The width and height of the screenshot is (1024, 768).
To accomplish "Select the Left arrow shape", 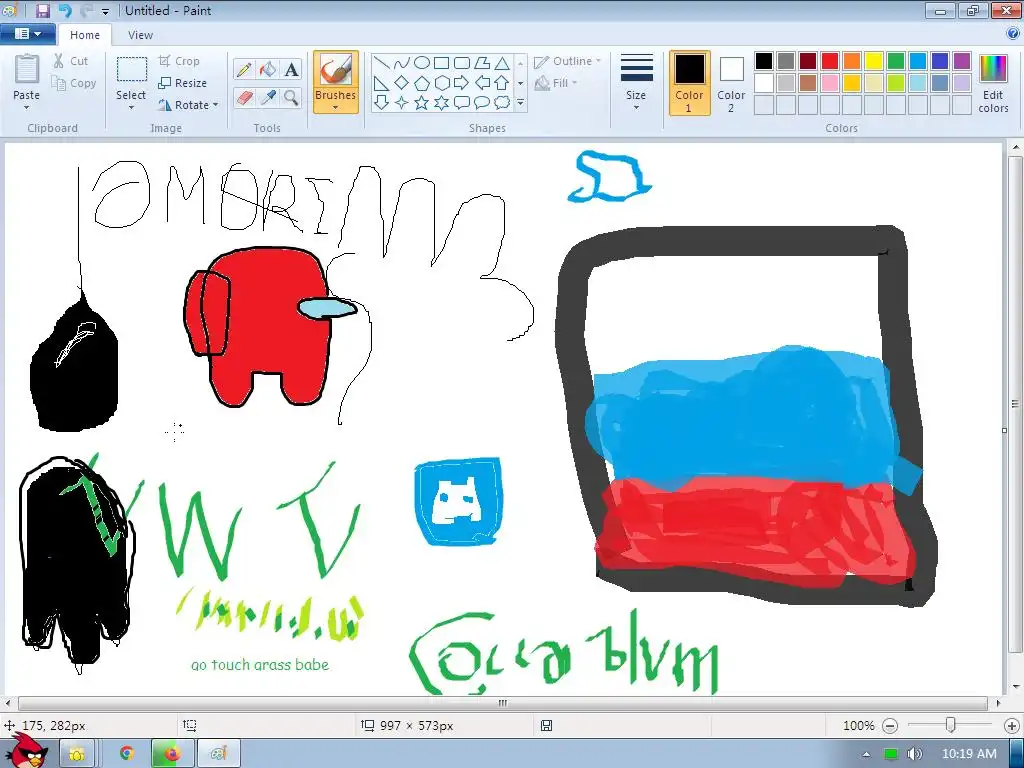I will click(482, 83).
